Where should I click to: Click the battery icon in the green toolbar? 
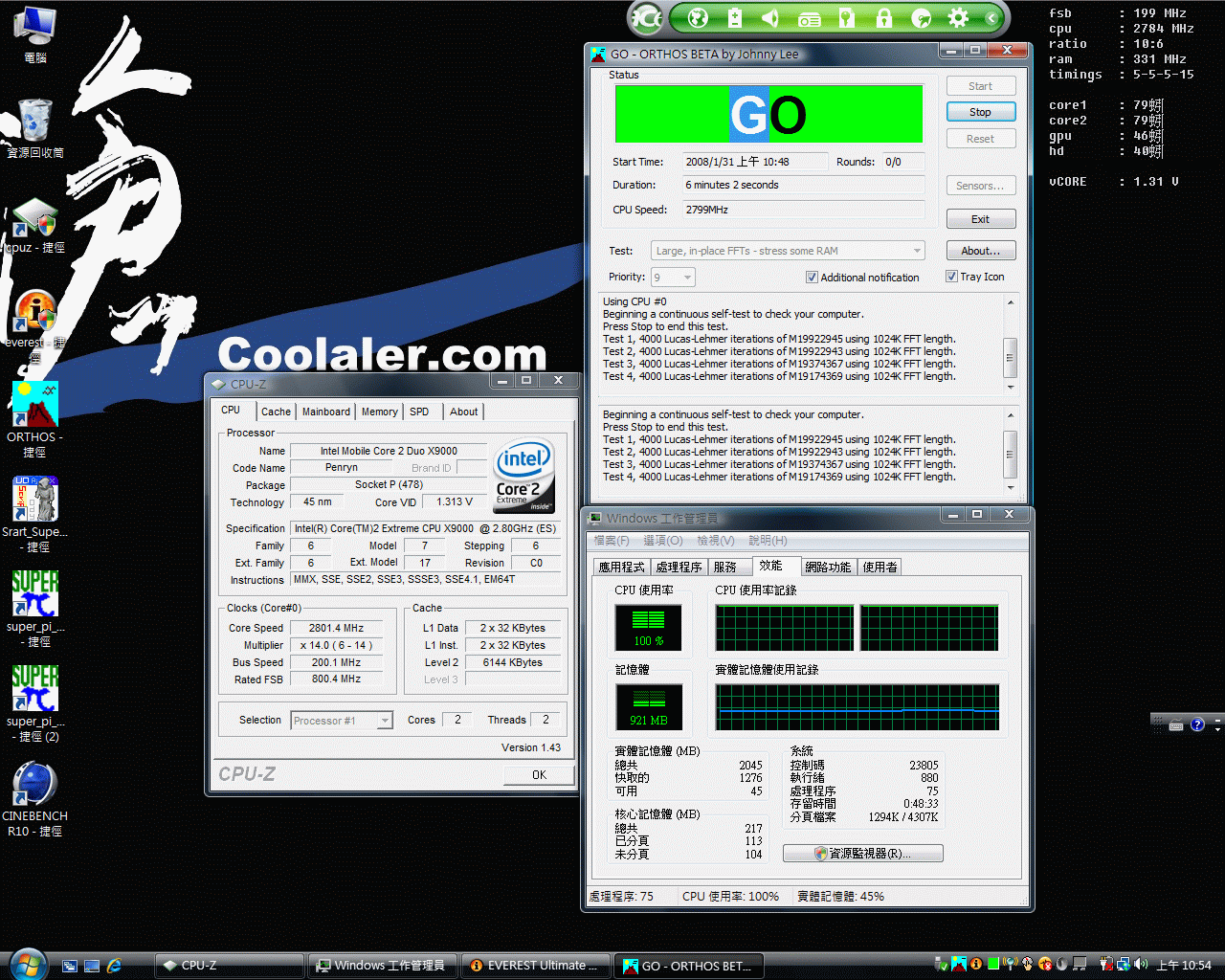point(735,17)
